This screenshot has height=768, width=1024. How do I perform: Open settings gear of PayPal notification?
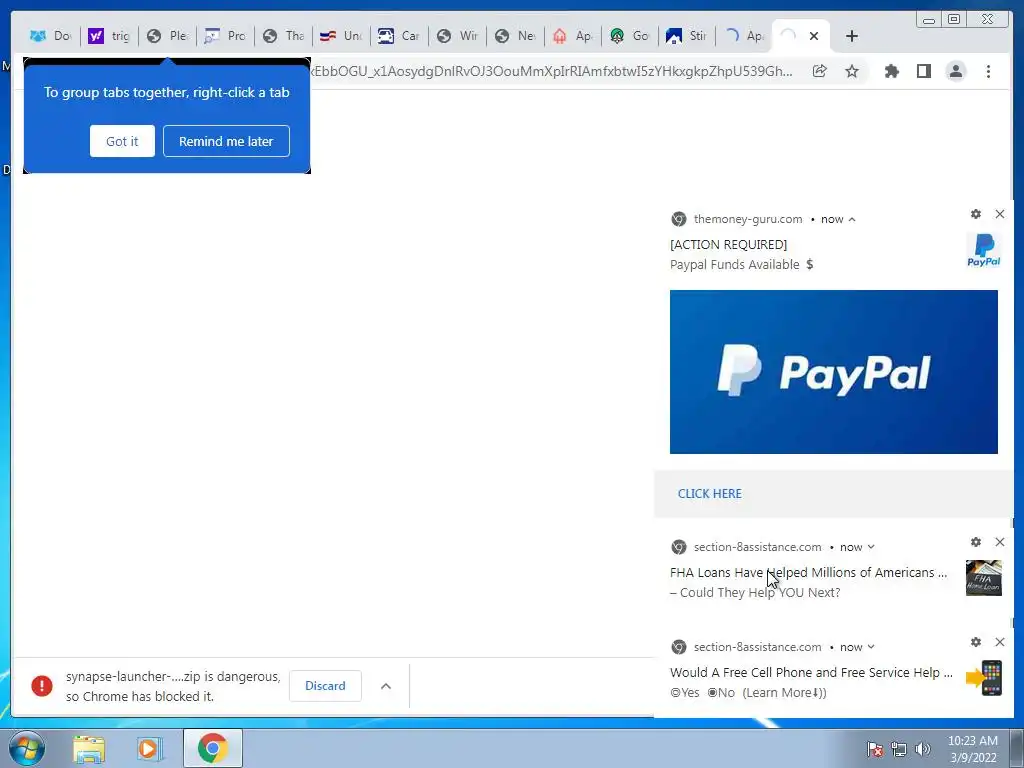976,214
